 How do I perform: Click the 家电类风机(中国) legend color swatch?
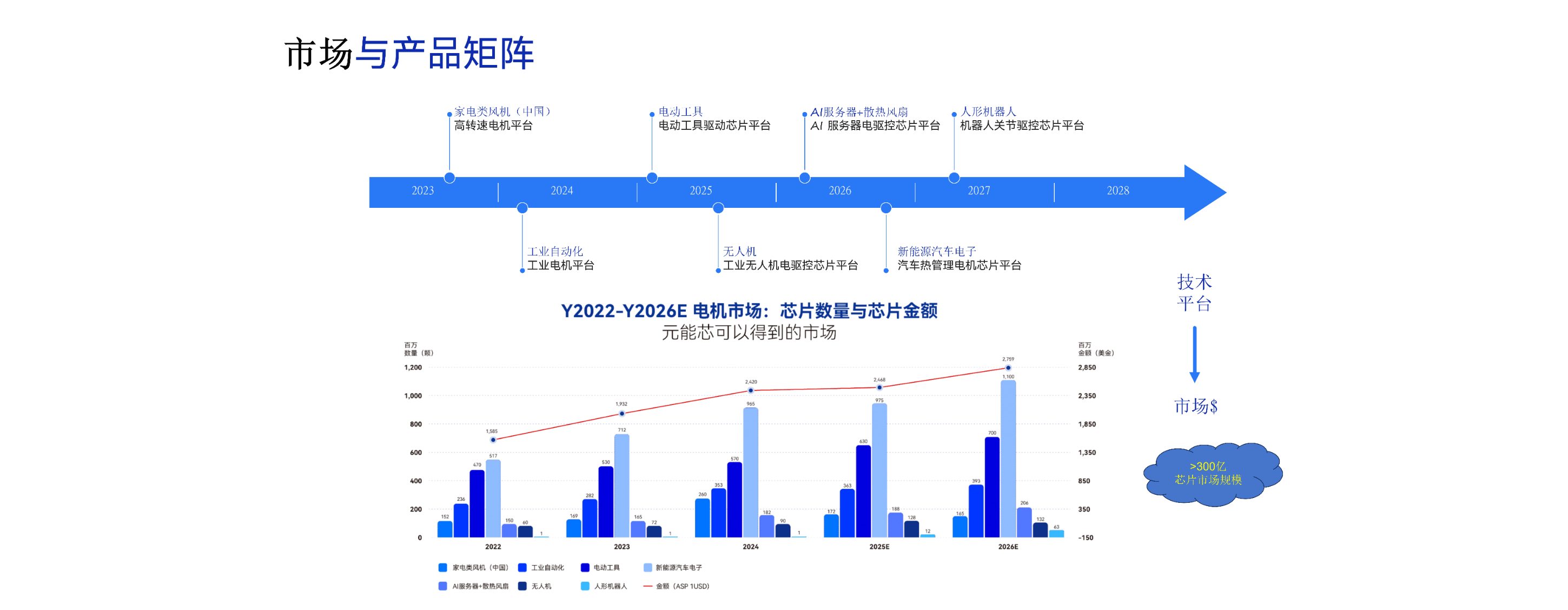tap(442, 567)
